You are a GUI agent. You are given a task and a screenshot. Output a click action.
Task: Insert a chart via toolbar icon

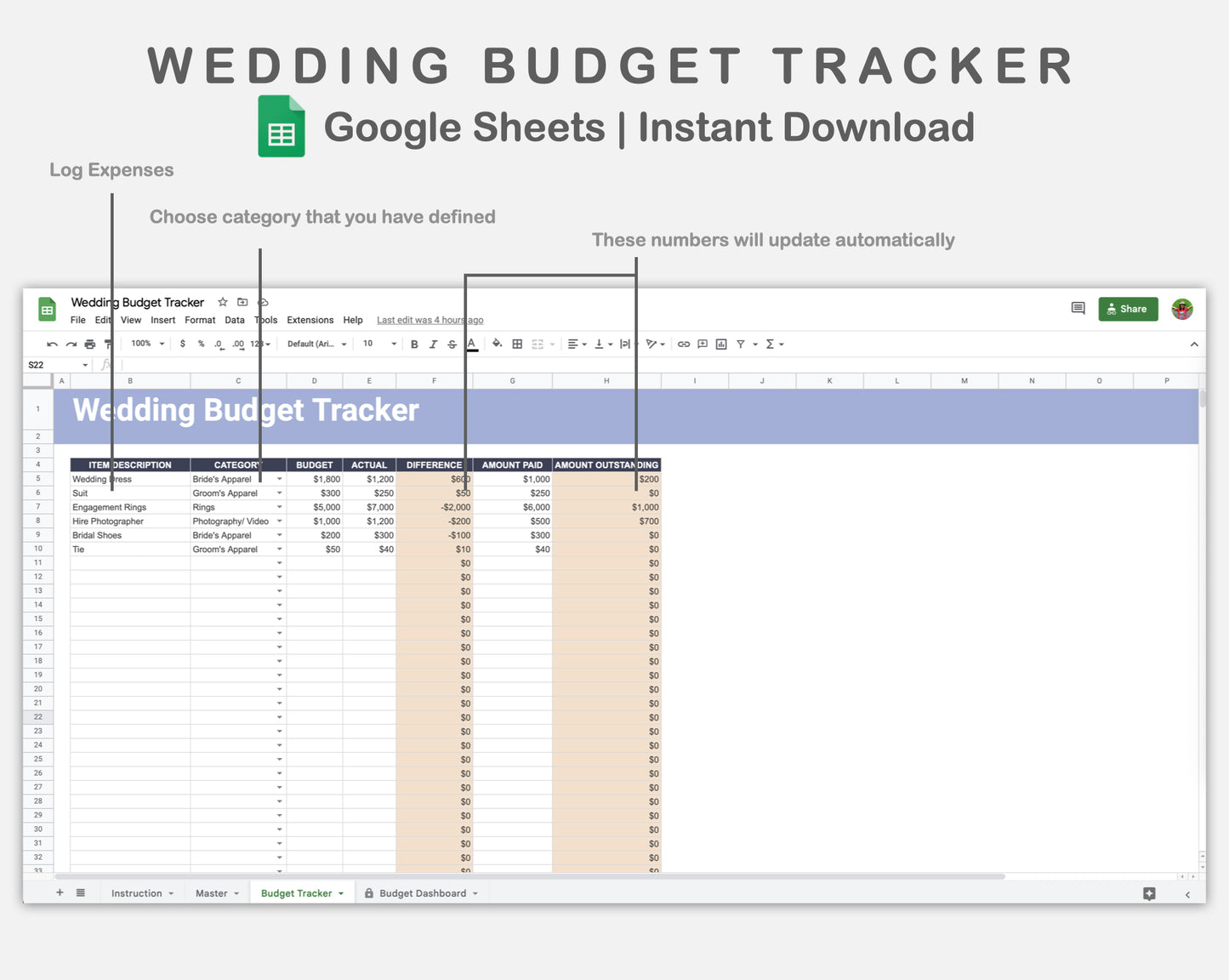721,344
